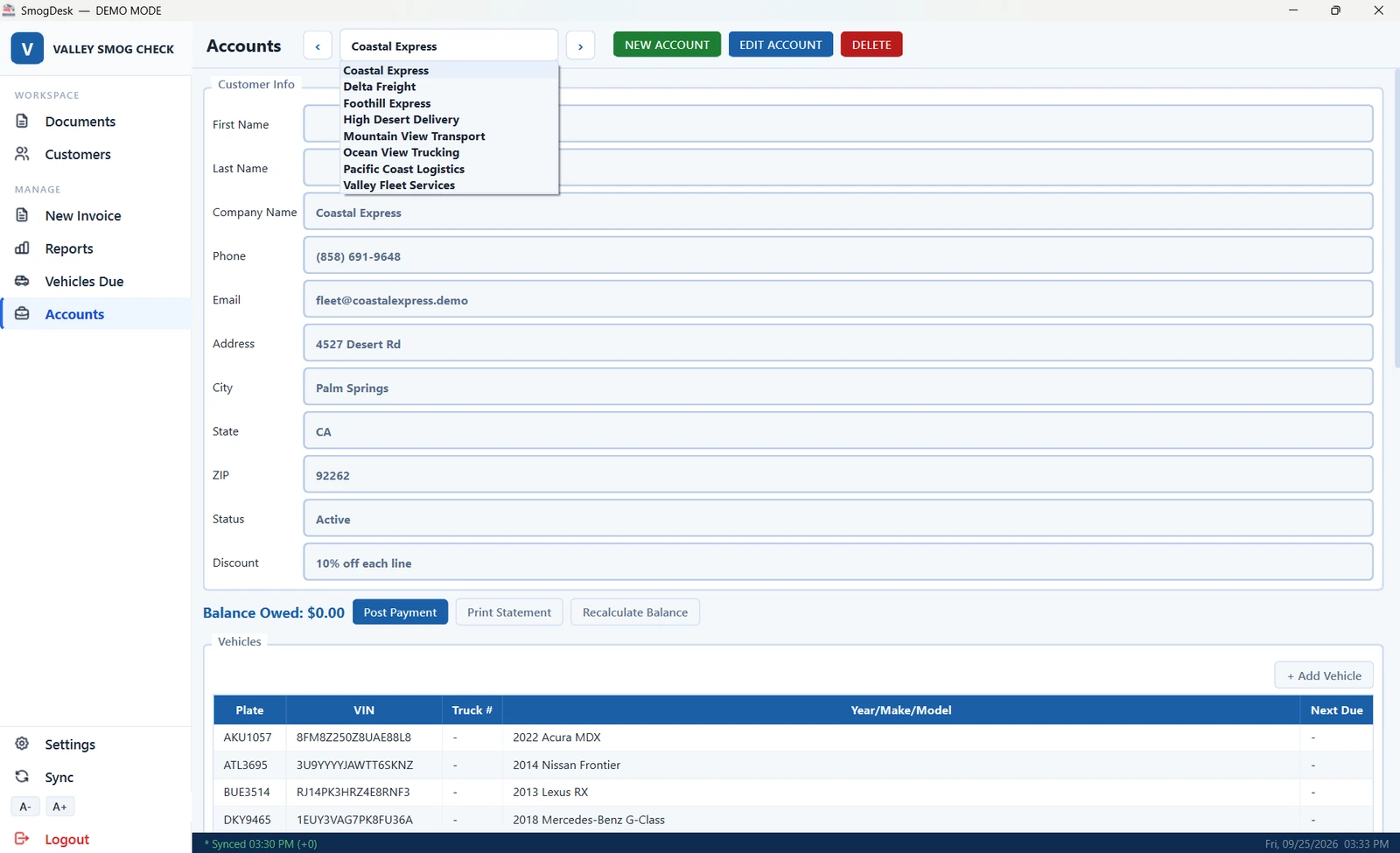Click the Email input field

[x=838, y=299]
